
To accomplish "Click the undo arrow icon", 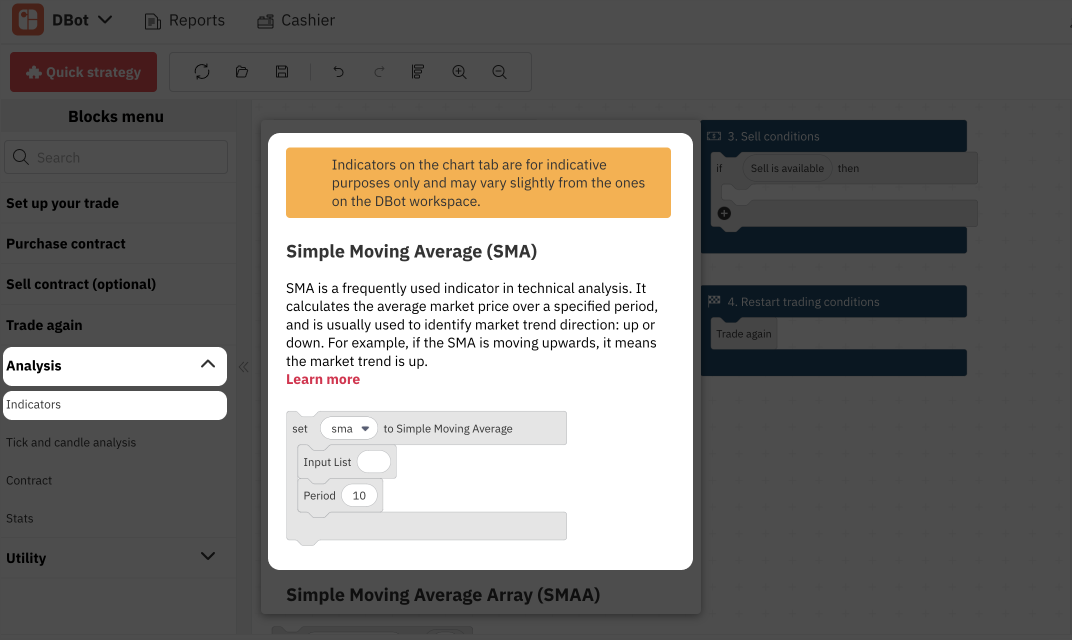I will tap(338, 72).
